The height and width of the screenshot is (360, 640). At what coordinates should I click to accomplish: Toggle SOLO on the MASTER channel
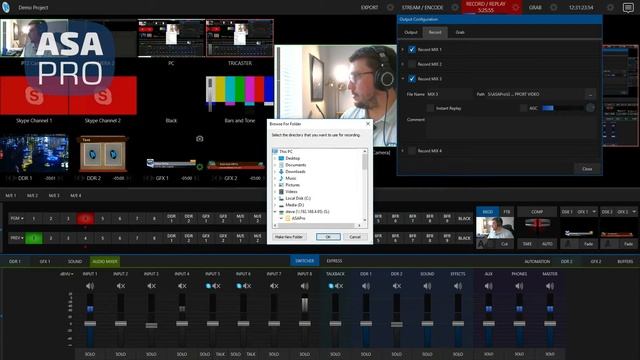point(550,354)
